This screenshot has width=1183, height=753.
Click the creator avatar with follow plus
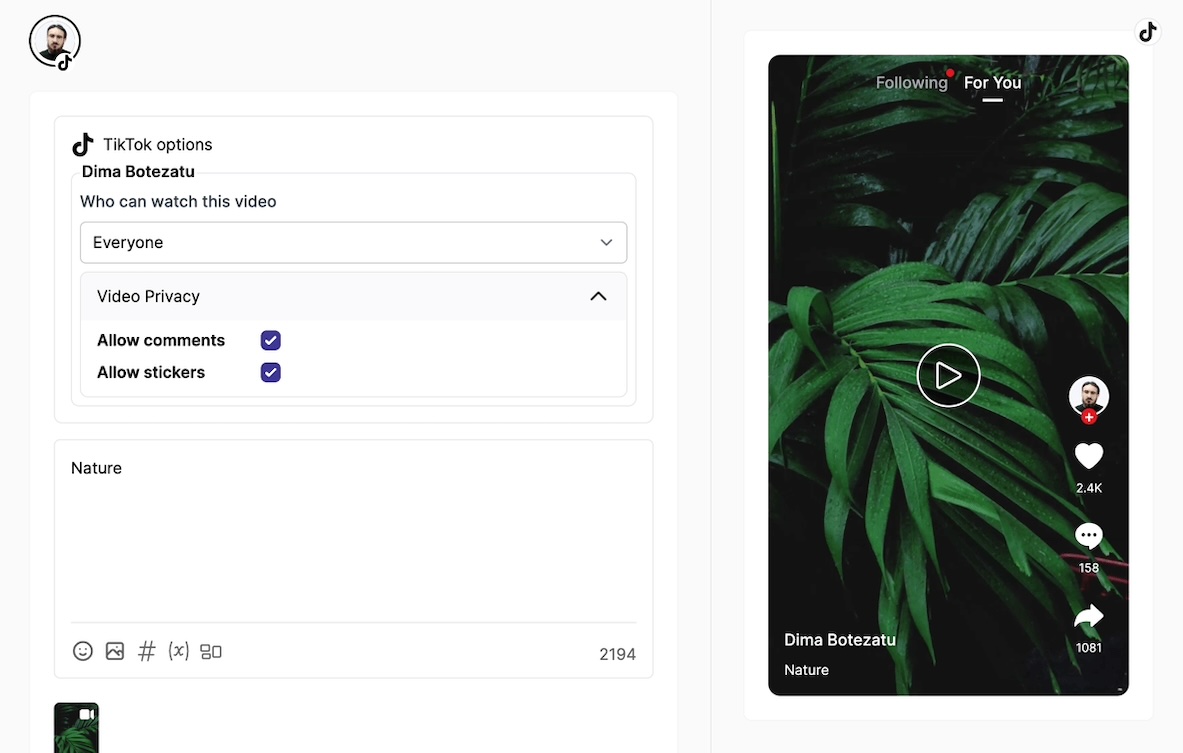(1089, 398)
